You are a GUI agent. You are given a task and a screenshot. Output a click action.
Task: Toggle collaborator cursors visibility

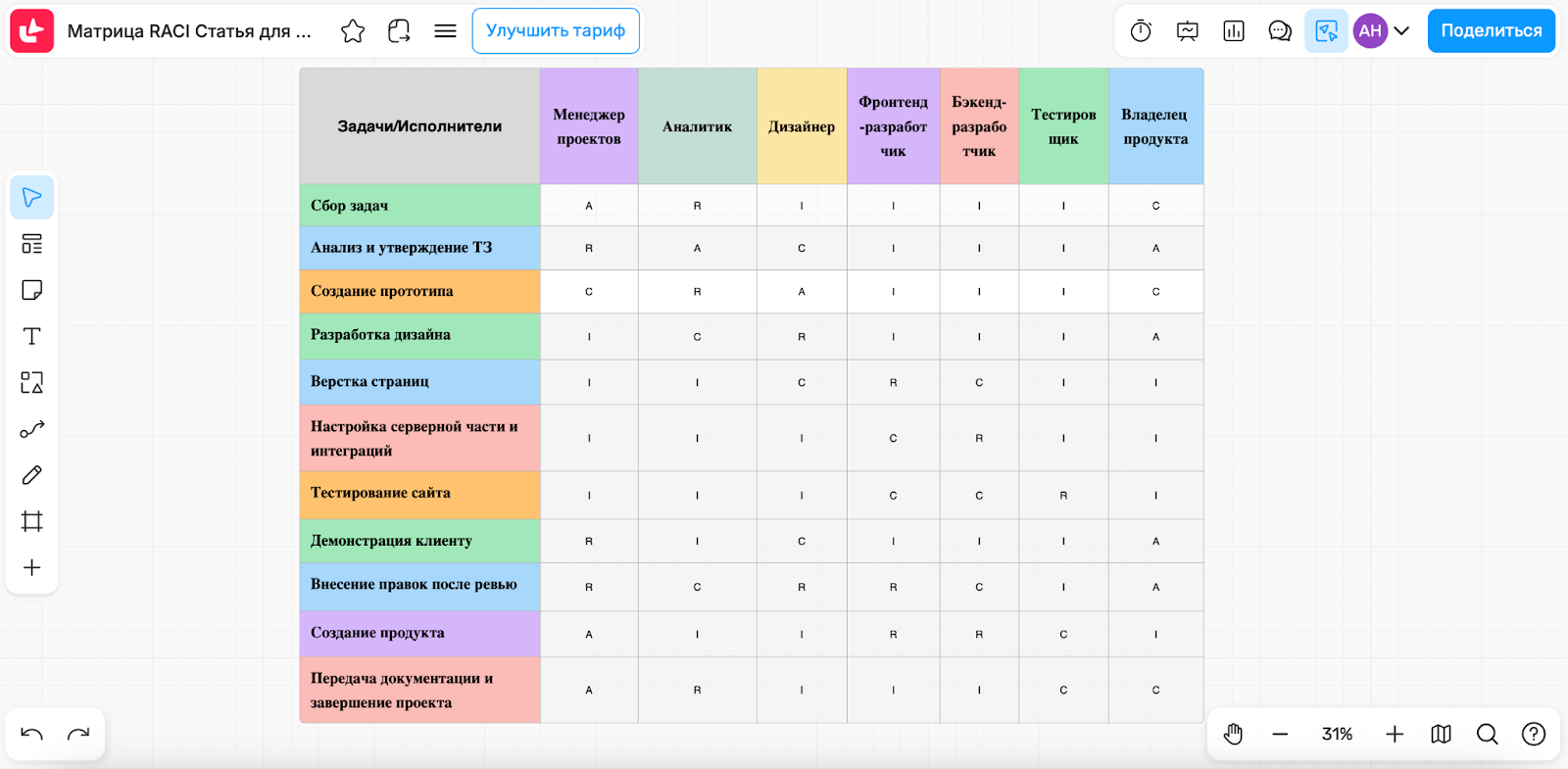1326,31
